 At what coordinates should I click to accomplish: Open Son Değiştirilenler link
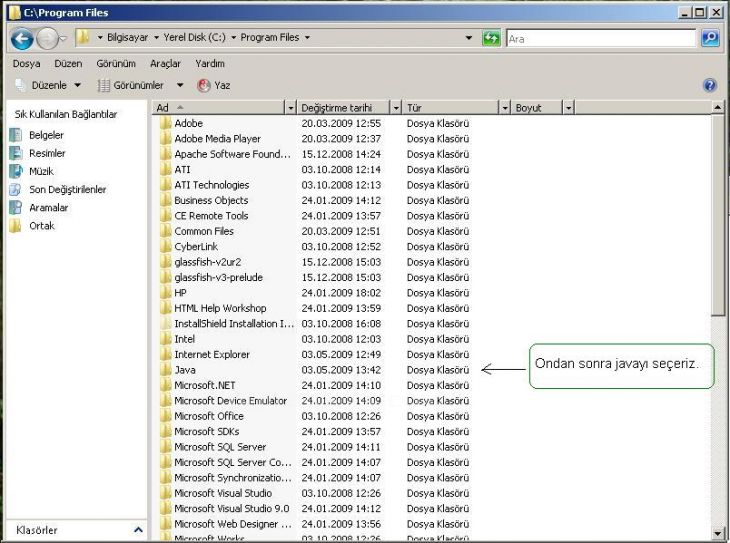[68, 190]
